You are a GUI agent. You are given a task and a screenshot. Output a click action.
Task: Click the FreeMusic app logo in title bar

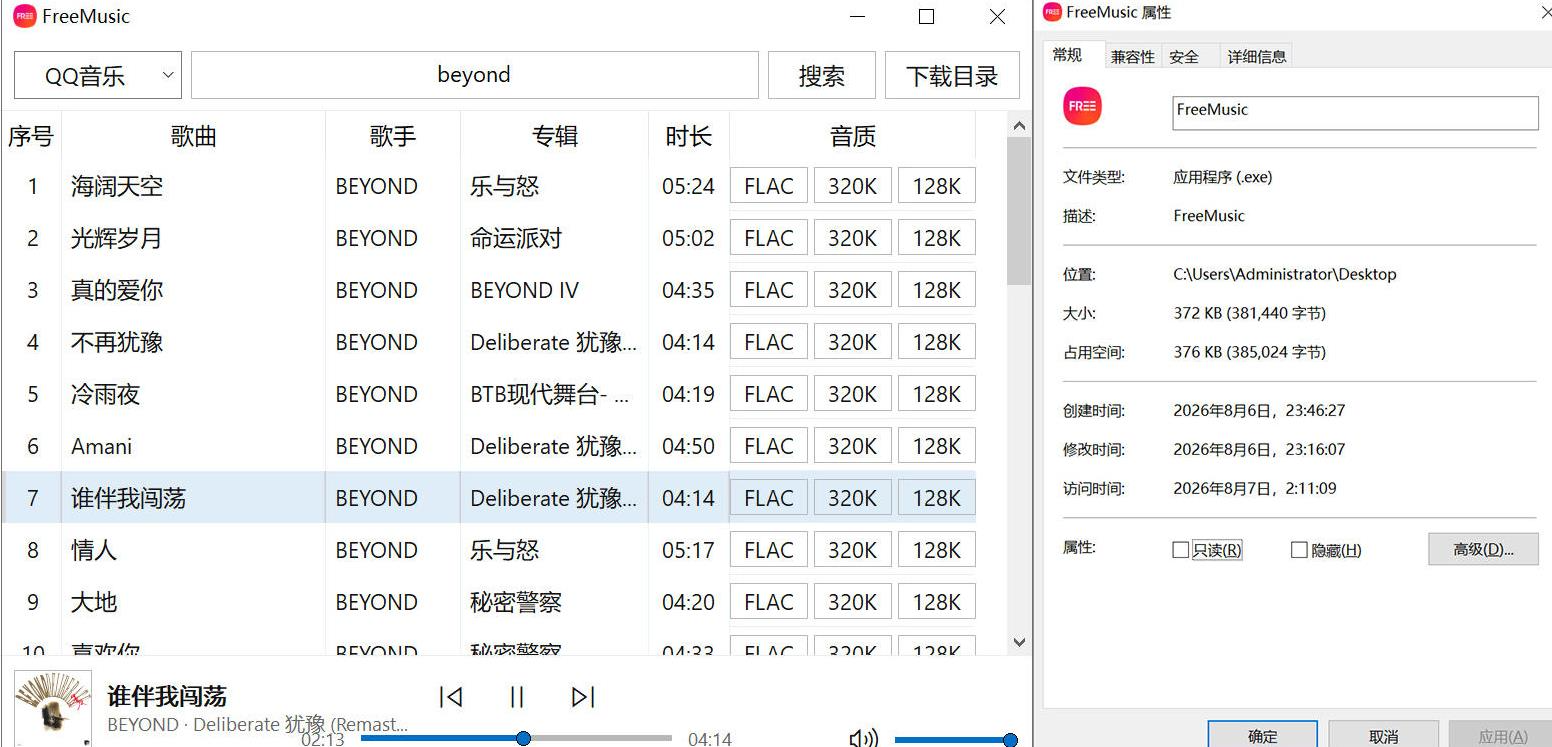point(25,16)
